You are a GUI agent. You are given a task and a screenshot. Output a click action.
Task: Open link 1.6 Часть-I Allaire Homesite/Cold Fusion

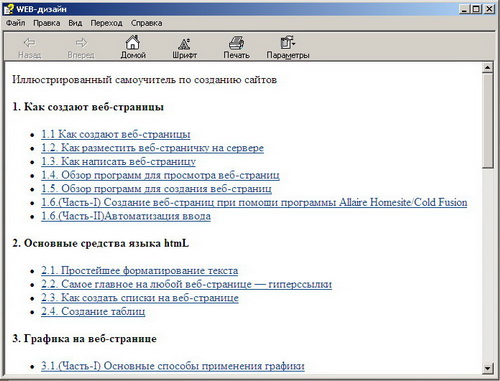coord(254,203)
